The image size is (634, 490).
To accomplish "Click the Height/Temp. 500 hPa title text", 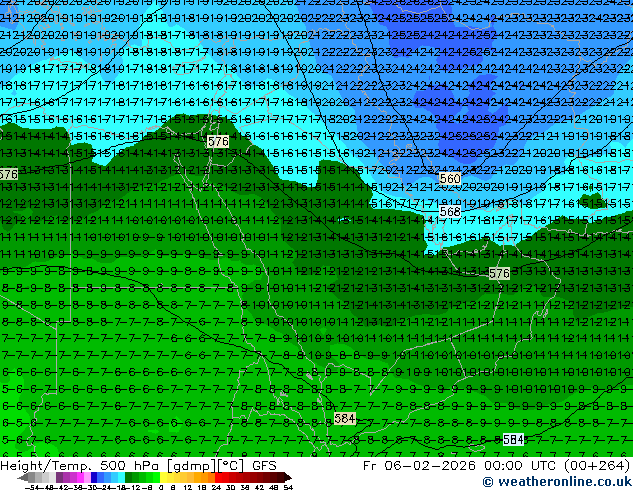I will point(80,466).
